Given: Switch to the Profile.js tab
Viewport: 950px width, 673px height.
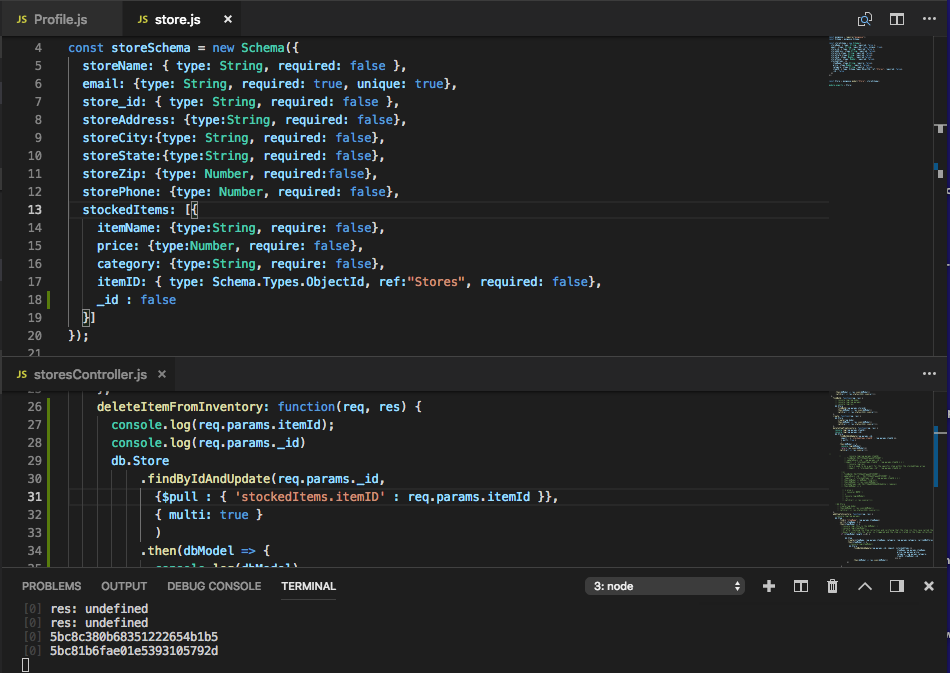Looking at the screenshot, I should [x=60, y=18].
